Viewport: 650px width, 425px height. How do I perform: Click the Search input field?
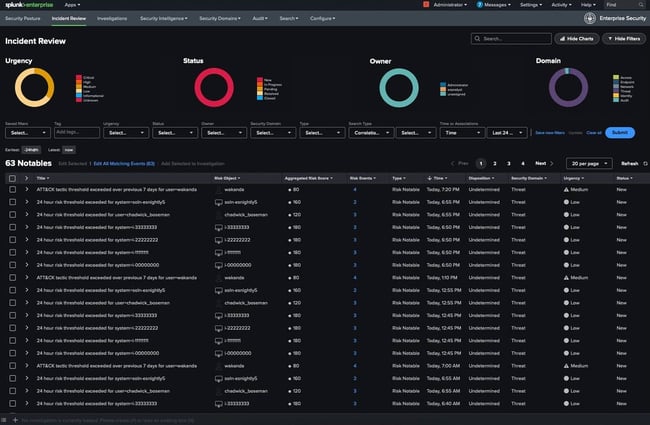pos(512,38)
